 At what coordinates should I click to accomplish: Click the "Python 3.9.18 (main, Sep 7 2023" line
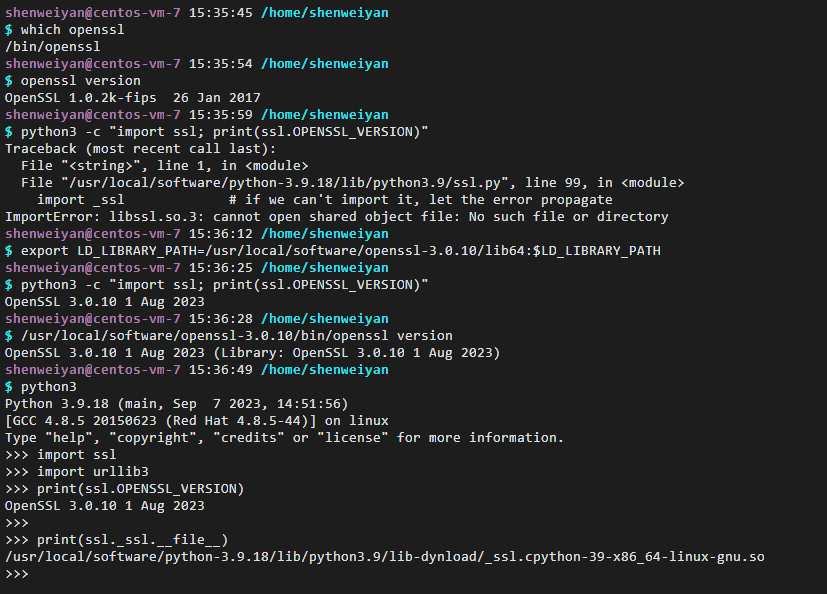[177, 404]
